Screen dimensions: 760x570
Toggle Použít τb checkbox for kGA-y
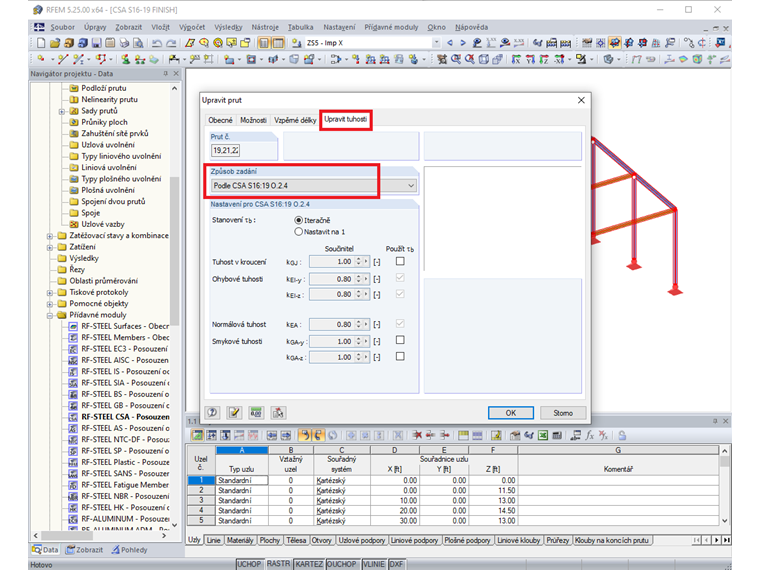(400, 340)
